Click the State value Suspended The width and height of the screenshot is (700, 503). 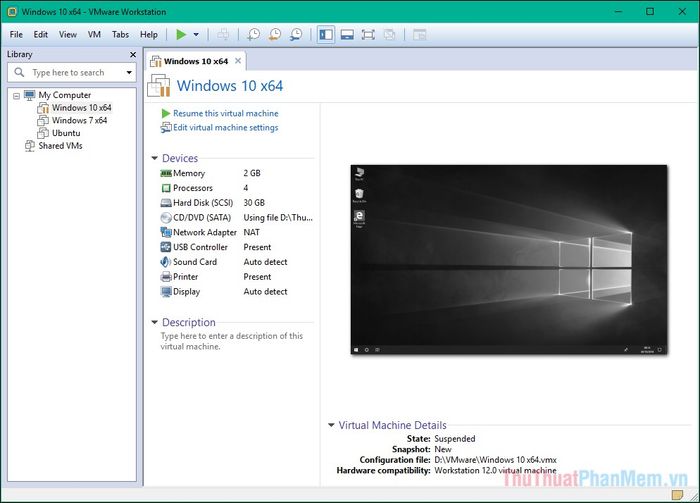coord(454,439)
